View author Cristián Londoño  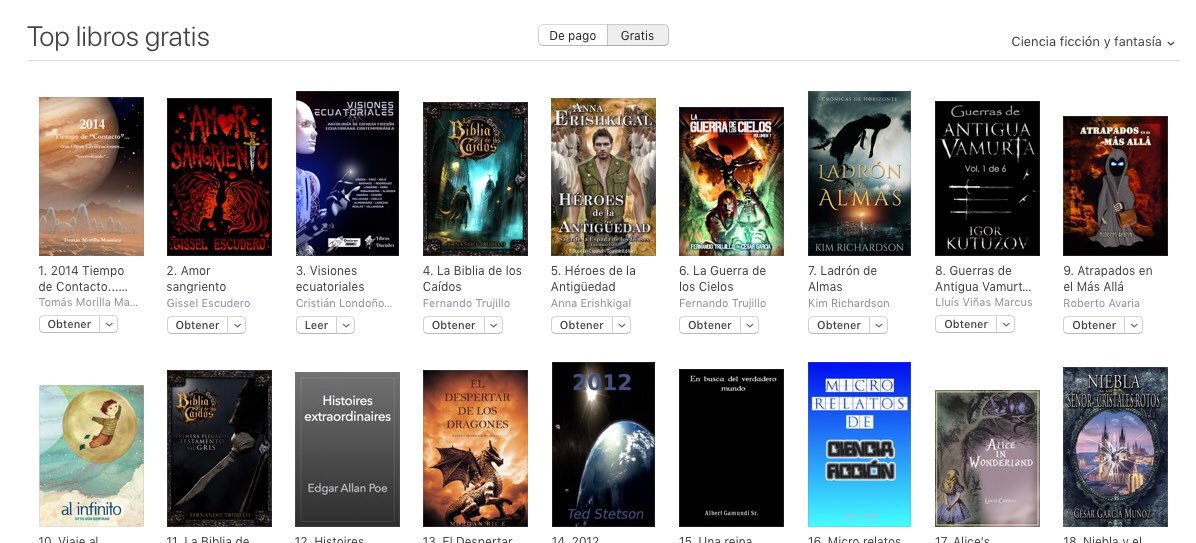coord(344,303)
